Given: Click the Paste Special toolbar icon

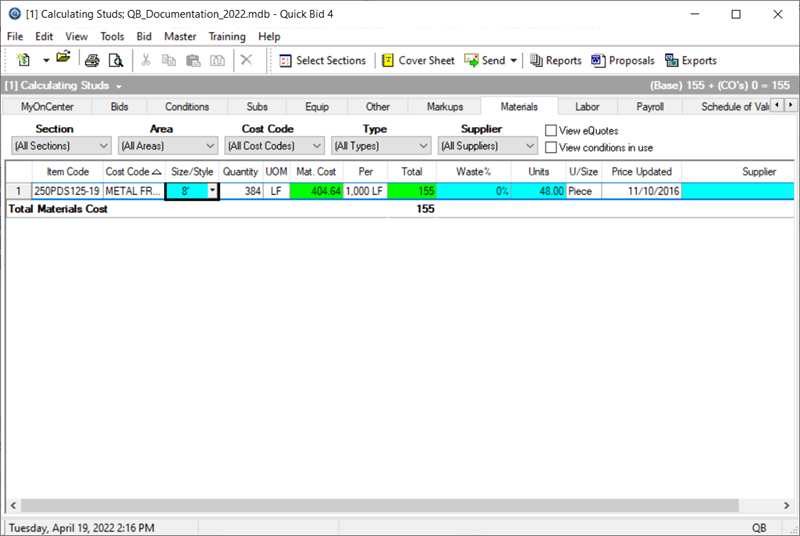Looking at the screenshot, I should (217, 61).
